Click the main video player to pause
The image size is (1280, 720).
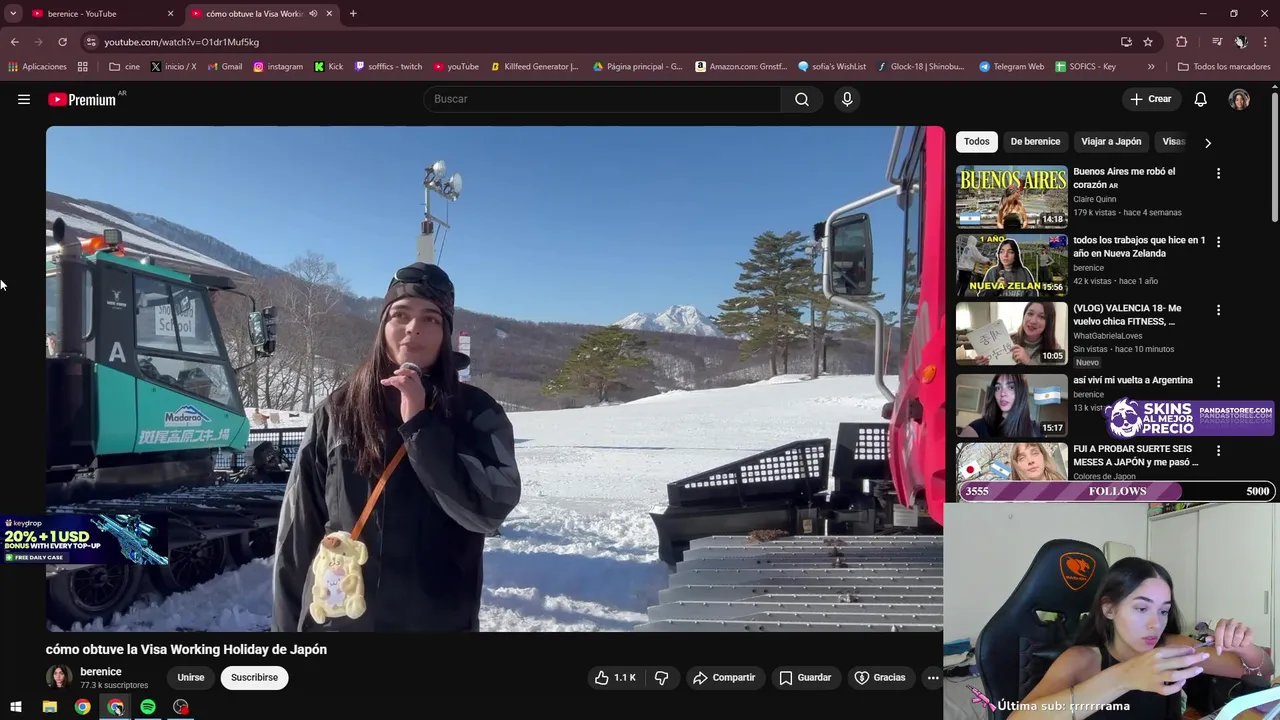tap(495, 379)
